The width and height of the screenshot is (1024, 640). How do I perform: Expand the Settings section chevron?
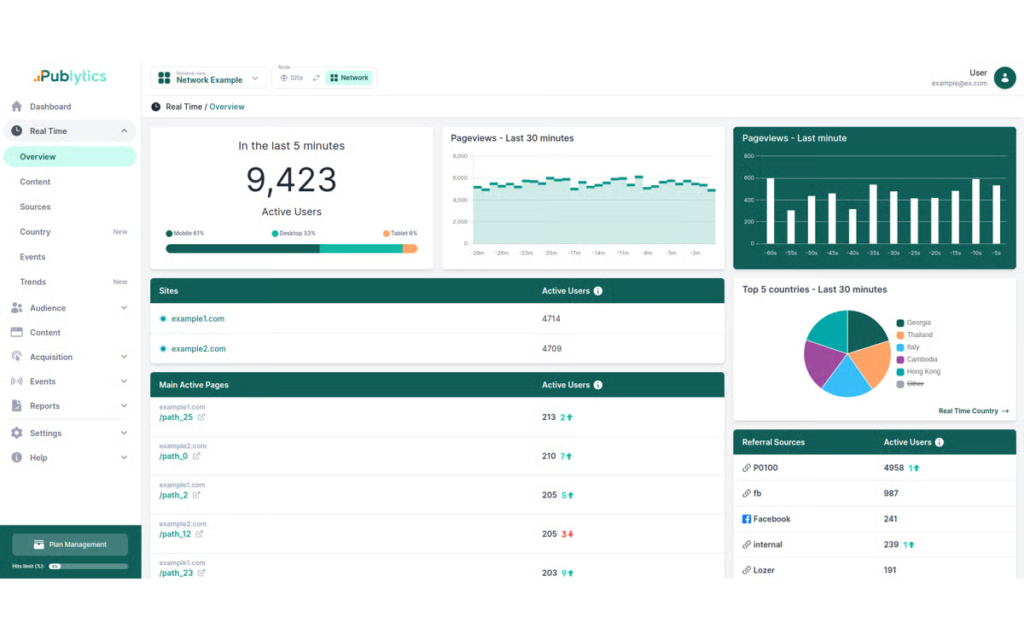123,433
